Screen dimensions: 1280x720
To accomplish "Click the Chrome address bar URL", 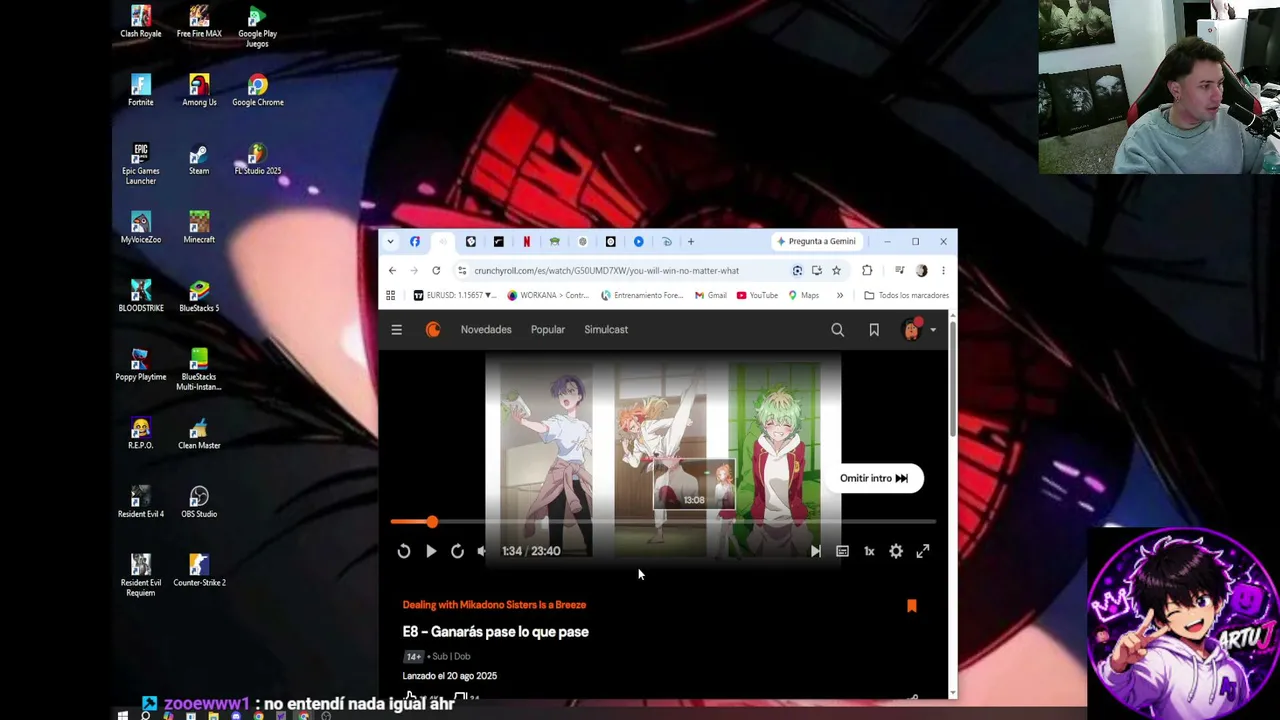I will (606, 270).
